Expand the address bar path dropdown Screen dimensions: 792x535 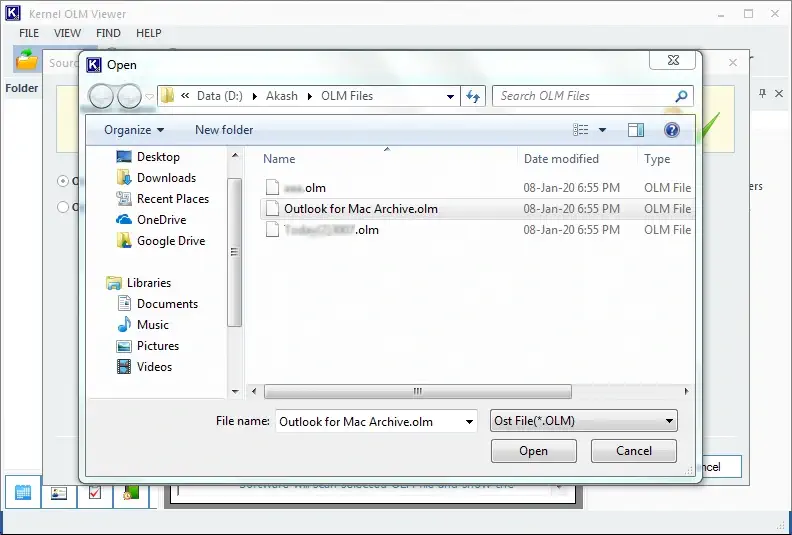[450, 96]
